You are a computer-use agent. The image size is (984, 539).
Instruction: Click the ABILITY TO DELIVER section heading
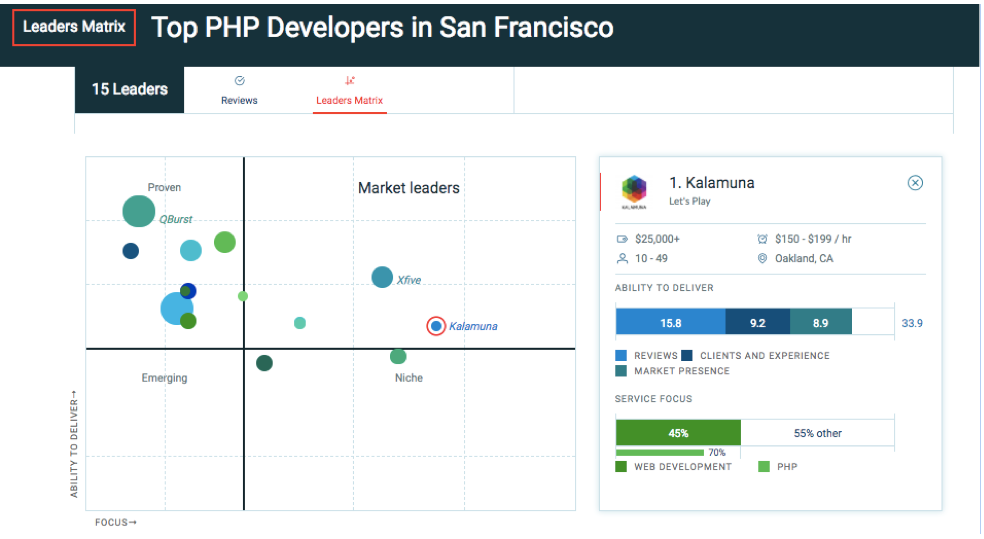point(664,288)
